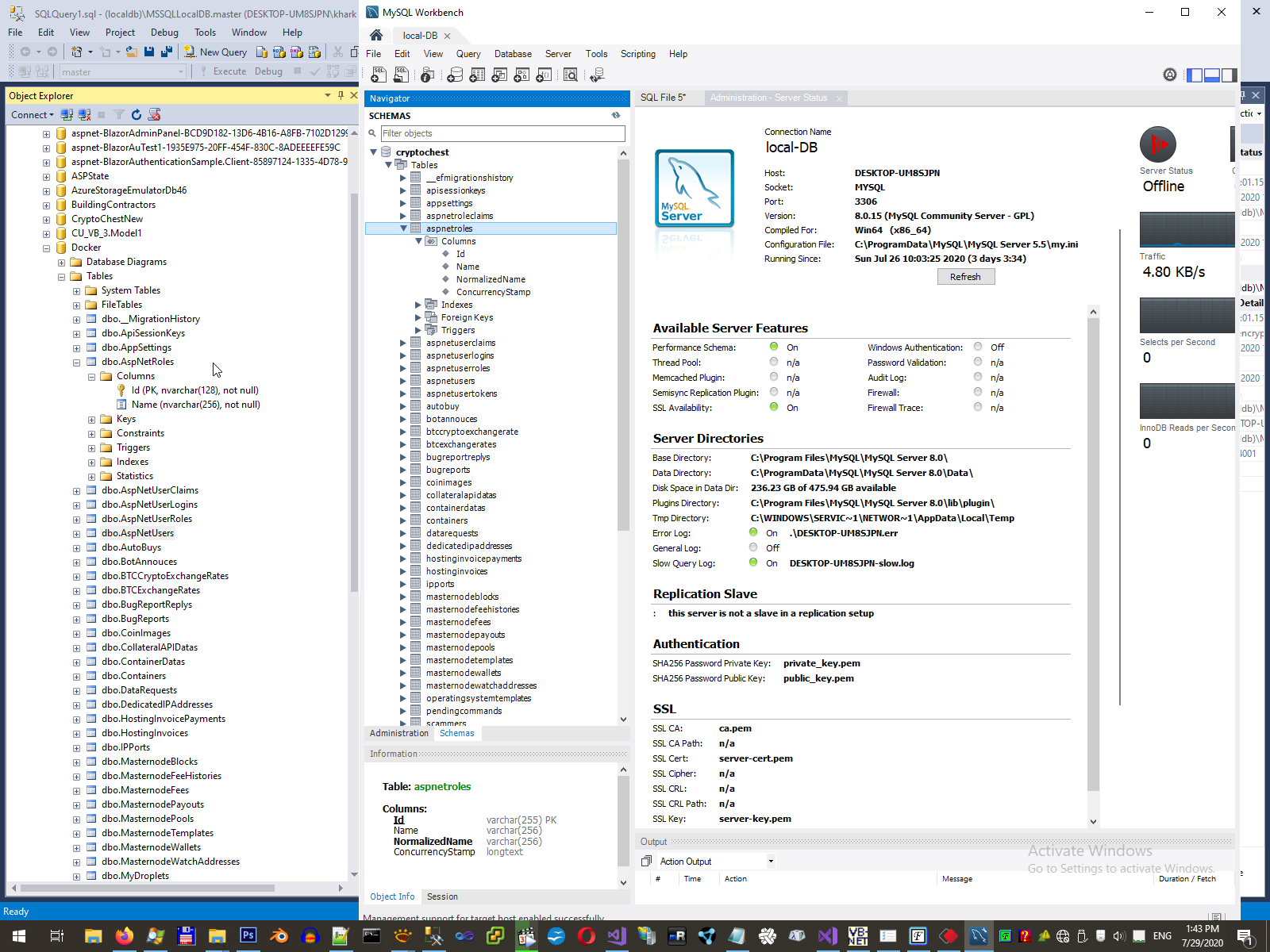Click SSMS Save All icon
1270x952 pixels.
167,52
